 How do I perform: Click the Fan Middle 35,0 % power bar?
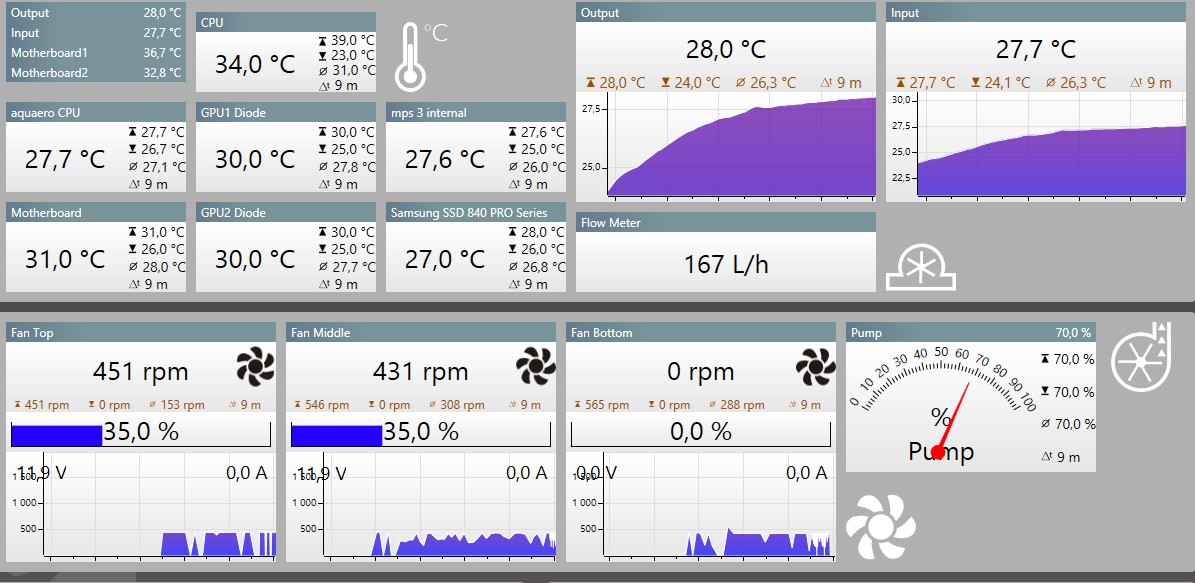[421, 433]
